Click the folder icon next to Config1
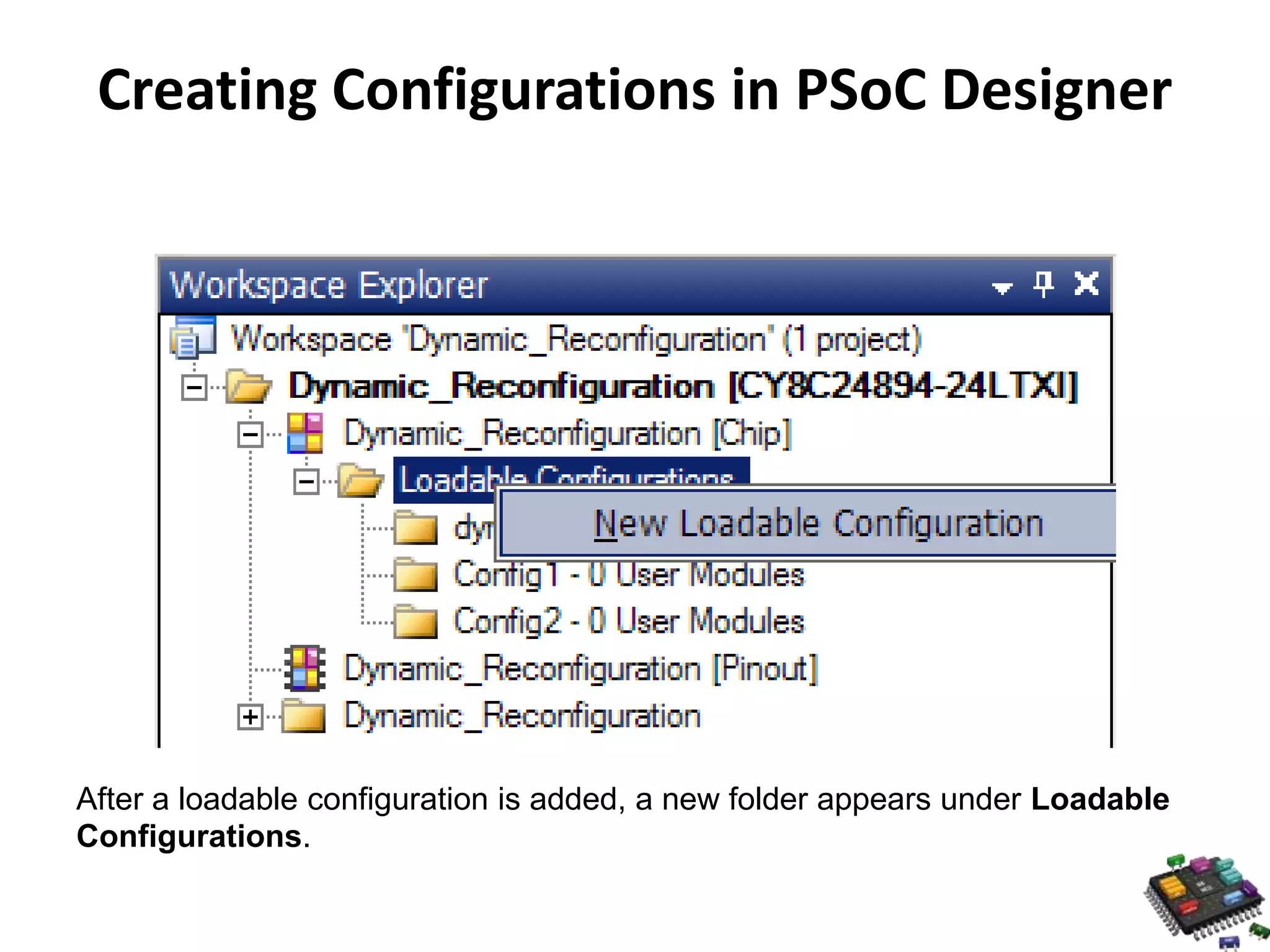1270x952 pixels. click(415, 575)
